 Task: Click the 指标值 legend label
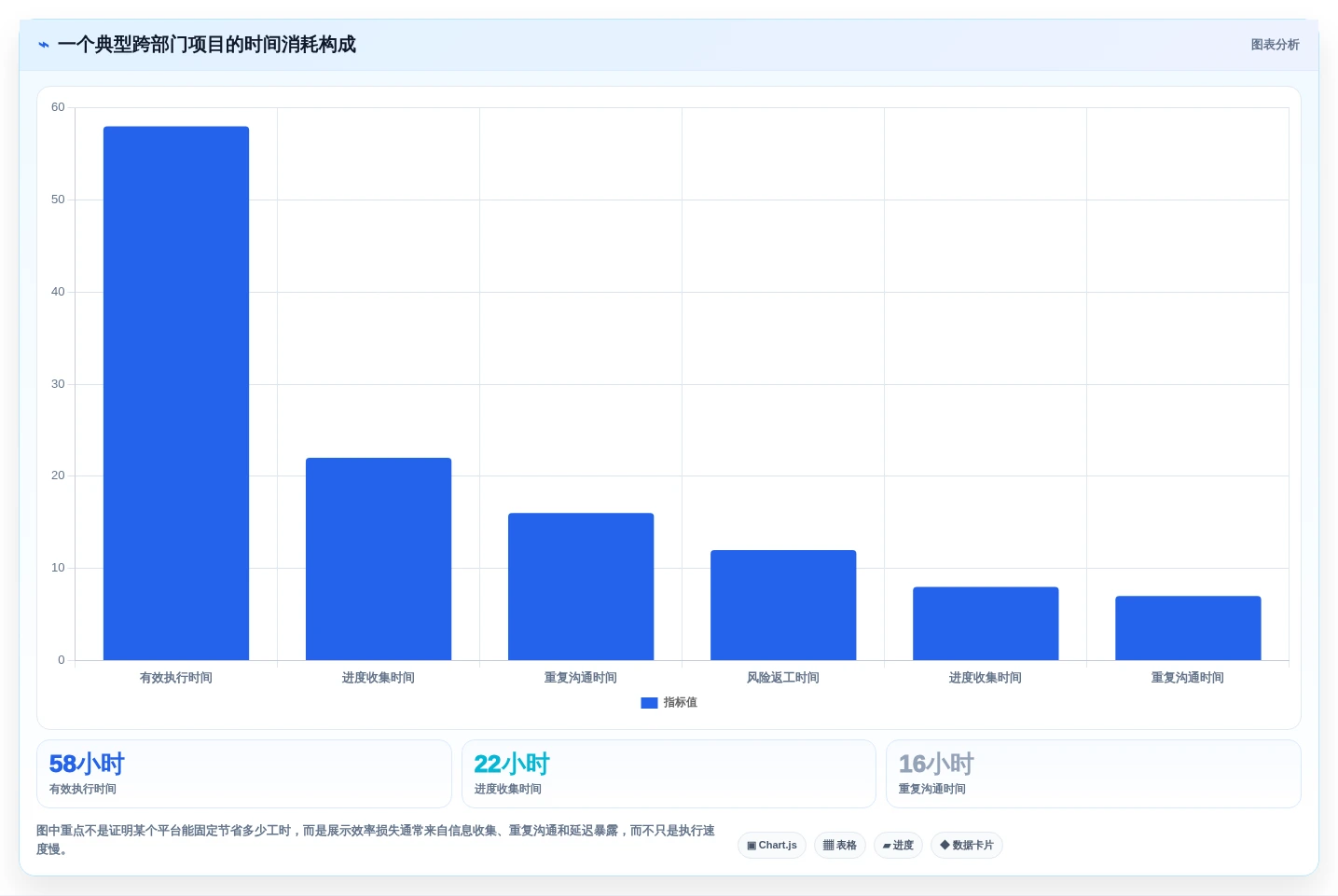coord(680,703)
